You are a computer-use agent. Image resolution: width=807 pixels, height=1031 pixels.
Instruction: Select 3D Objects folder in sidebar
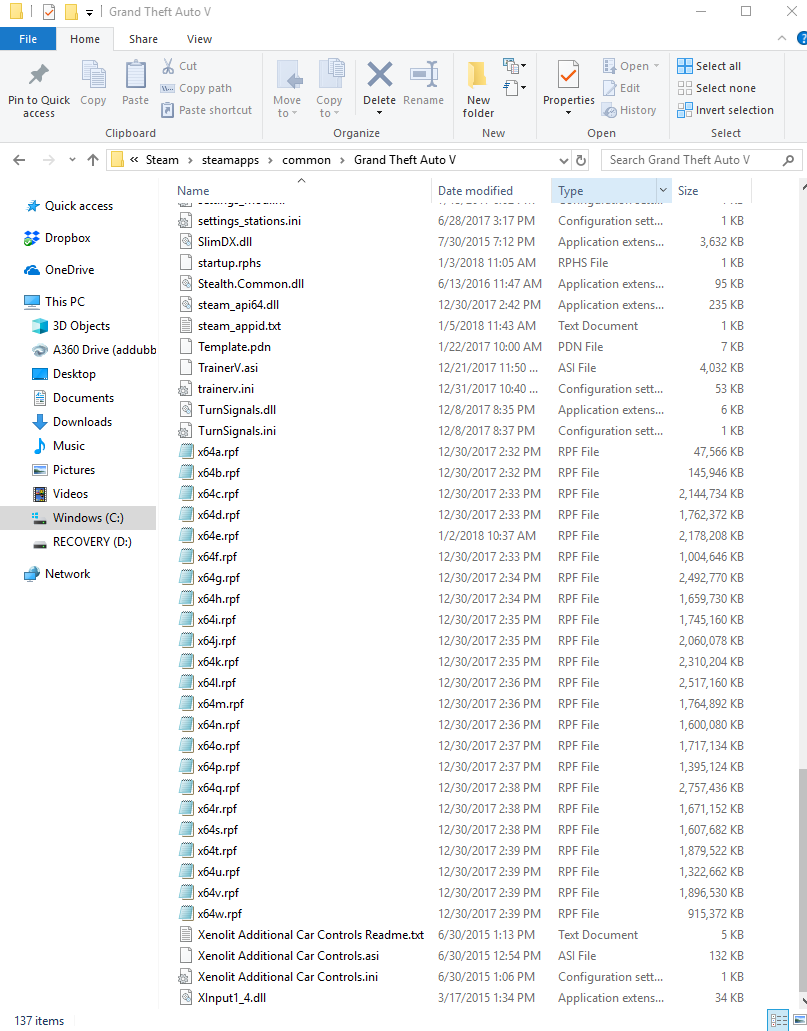coord(71,326)
